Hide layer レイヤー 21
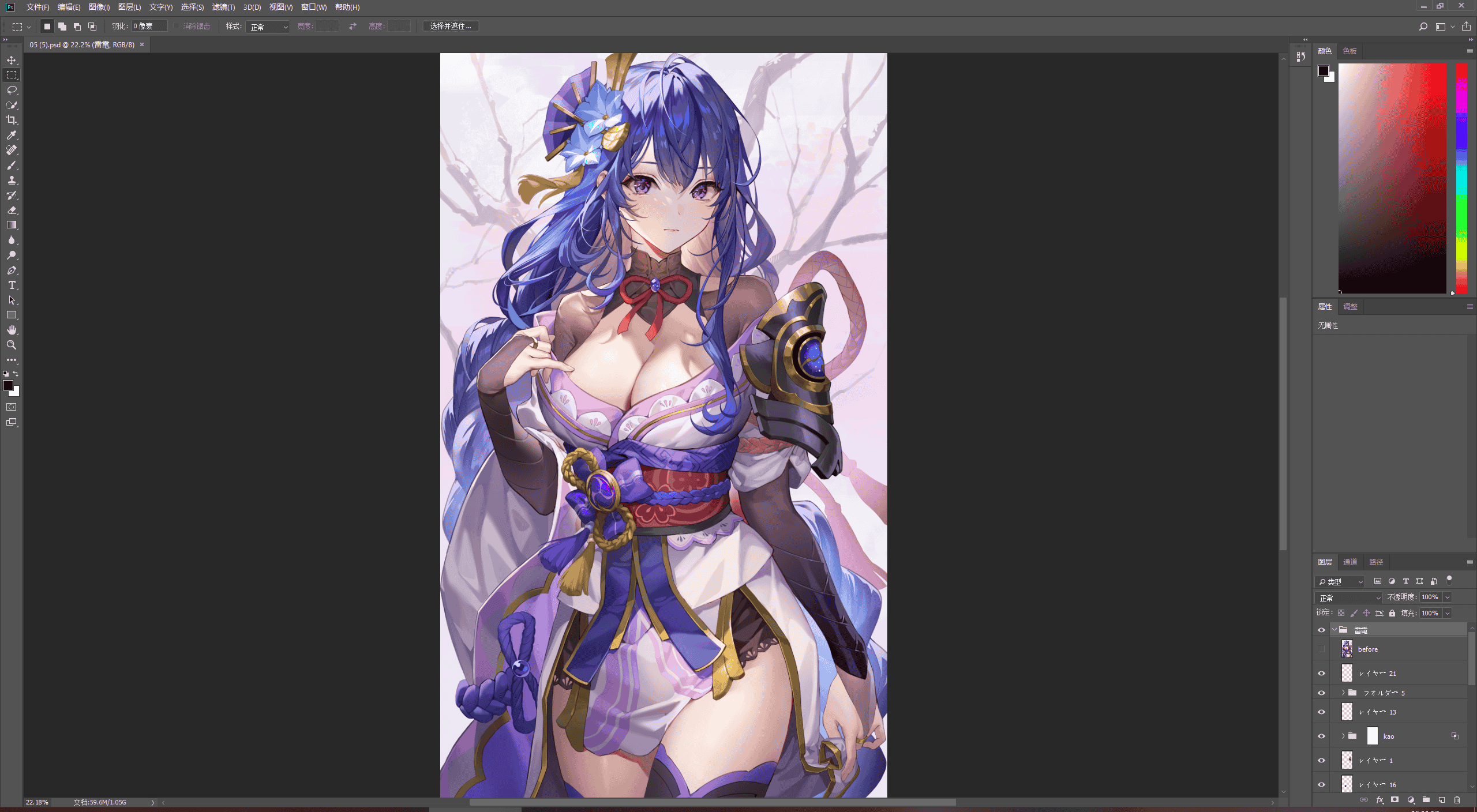The height and width of the screenshot is (812, 1477). [x=1321, y=673]
